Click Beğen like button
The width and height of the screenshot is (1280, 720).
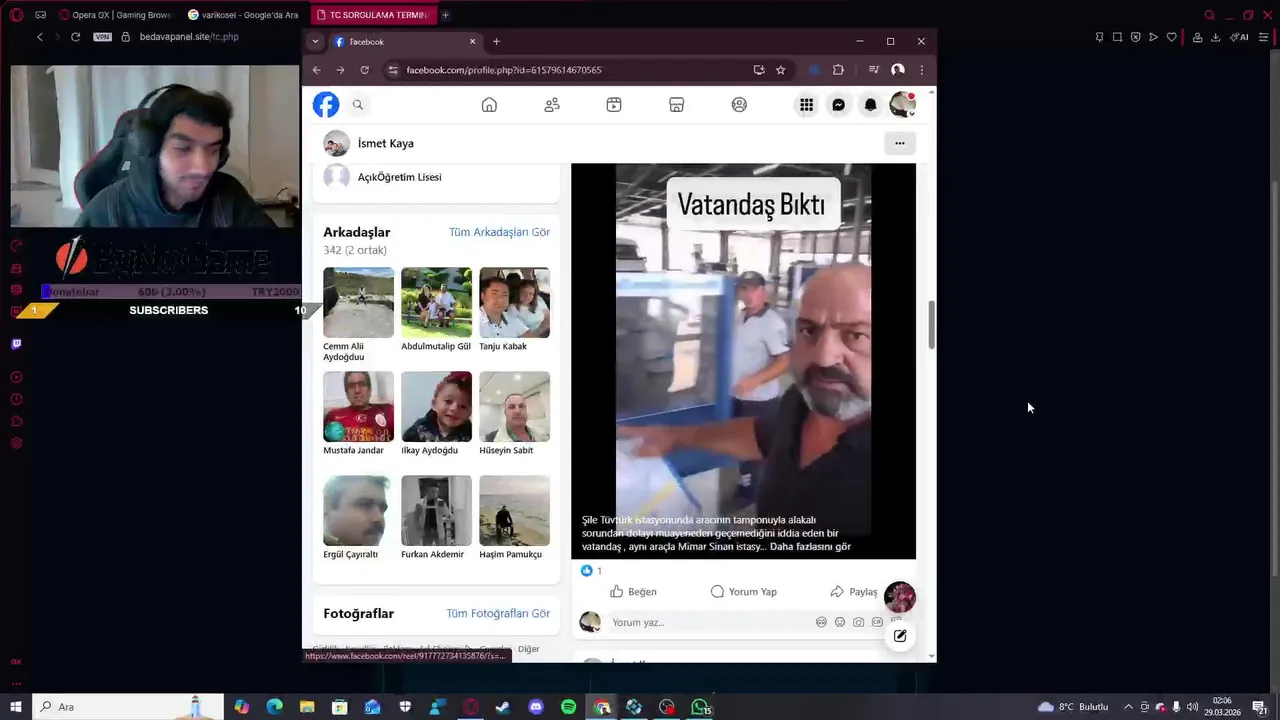pyautogui.click(x=634, y=591)
